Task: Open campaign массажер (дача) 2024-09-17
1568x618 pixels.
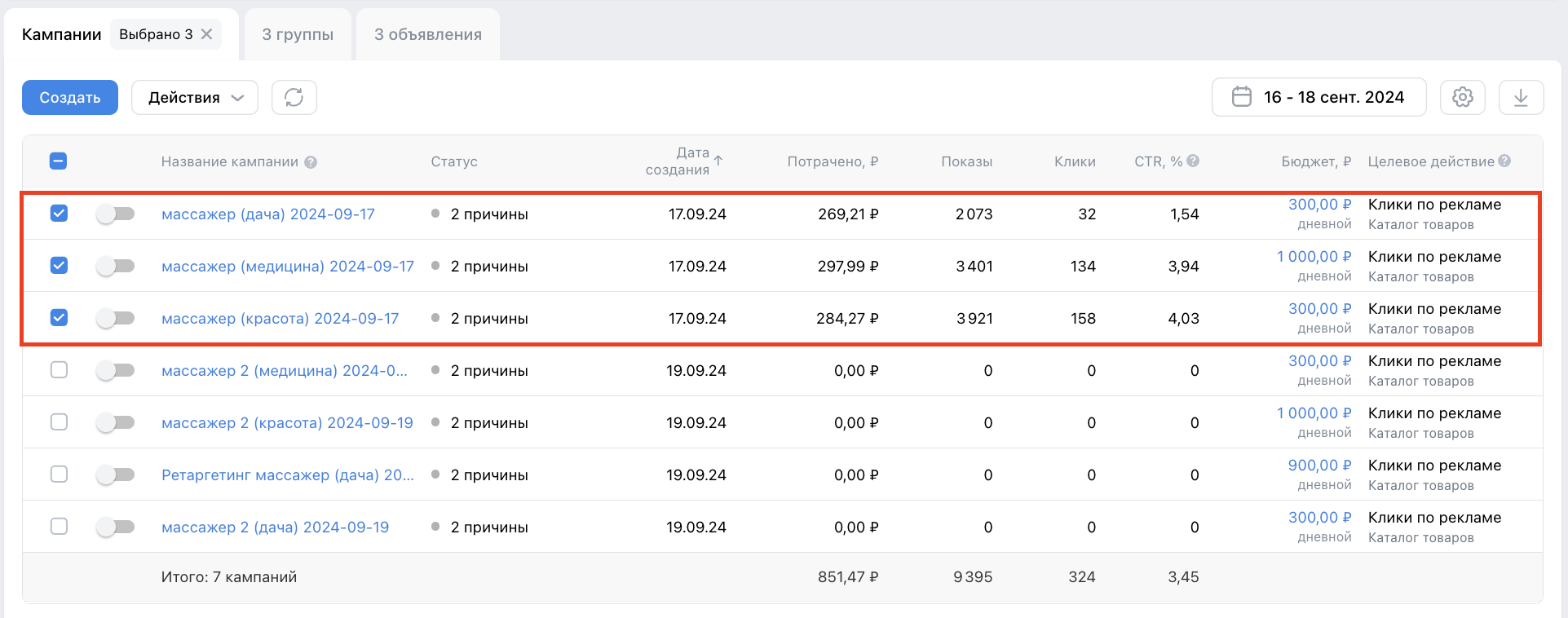Action: pos(268,214)
